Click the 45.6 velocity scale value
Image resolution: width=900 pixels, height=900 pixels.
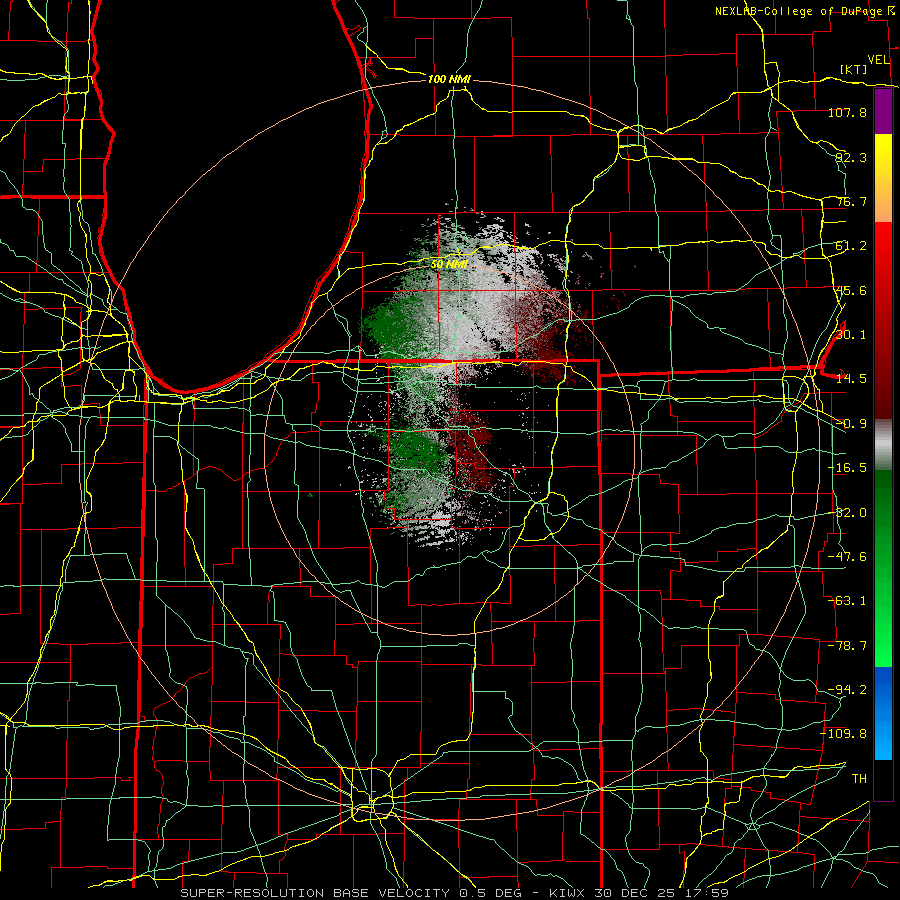coord(851,290)
